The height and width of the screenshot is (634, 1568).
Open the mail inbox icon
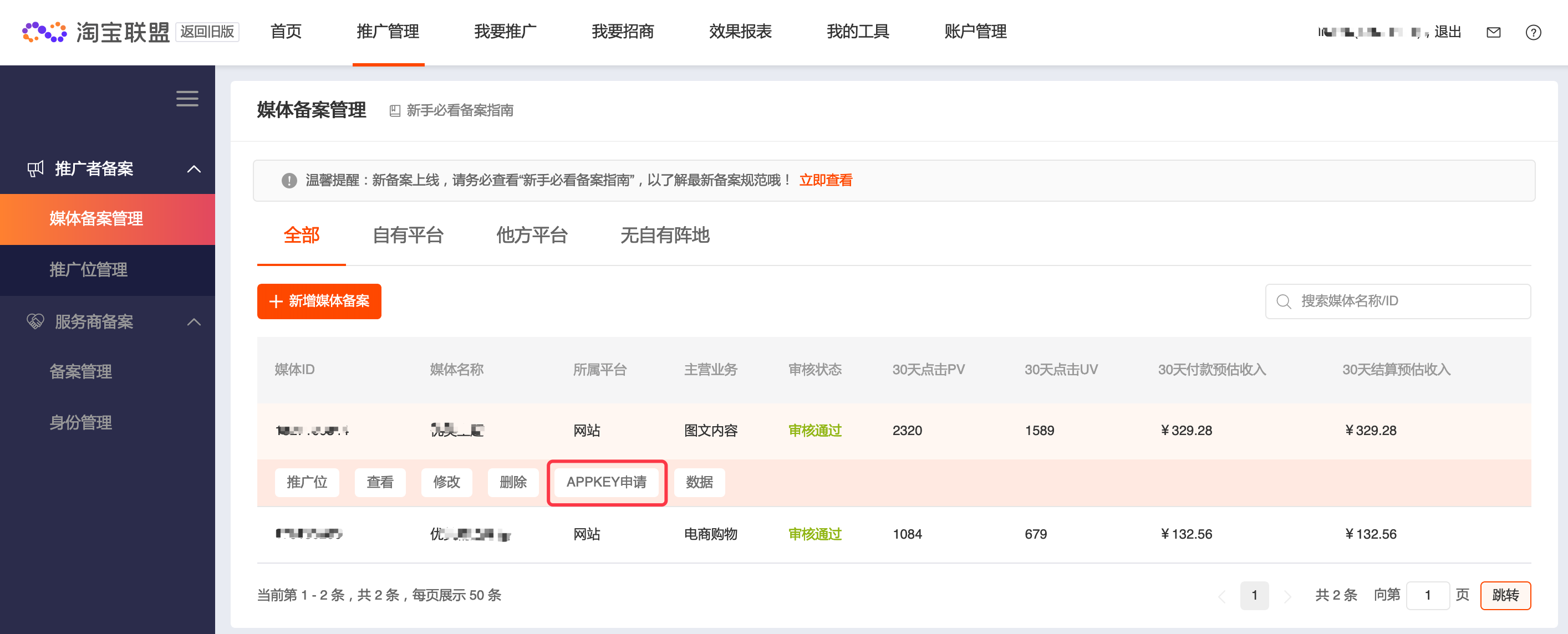click(1493, 32)
